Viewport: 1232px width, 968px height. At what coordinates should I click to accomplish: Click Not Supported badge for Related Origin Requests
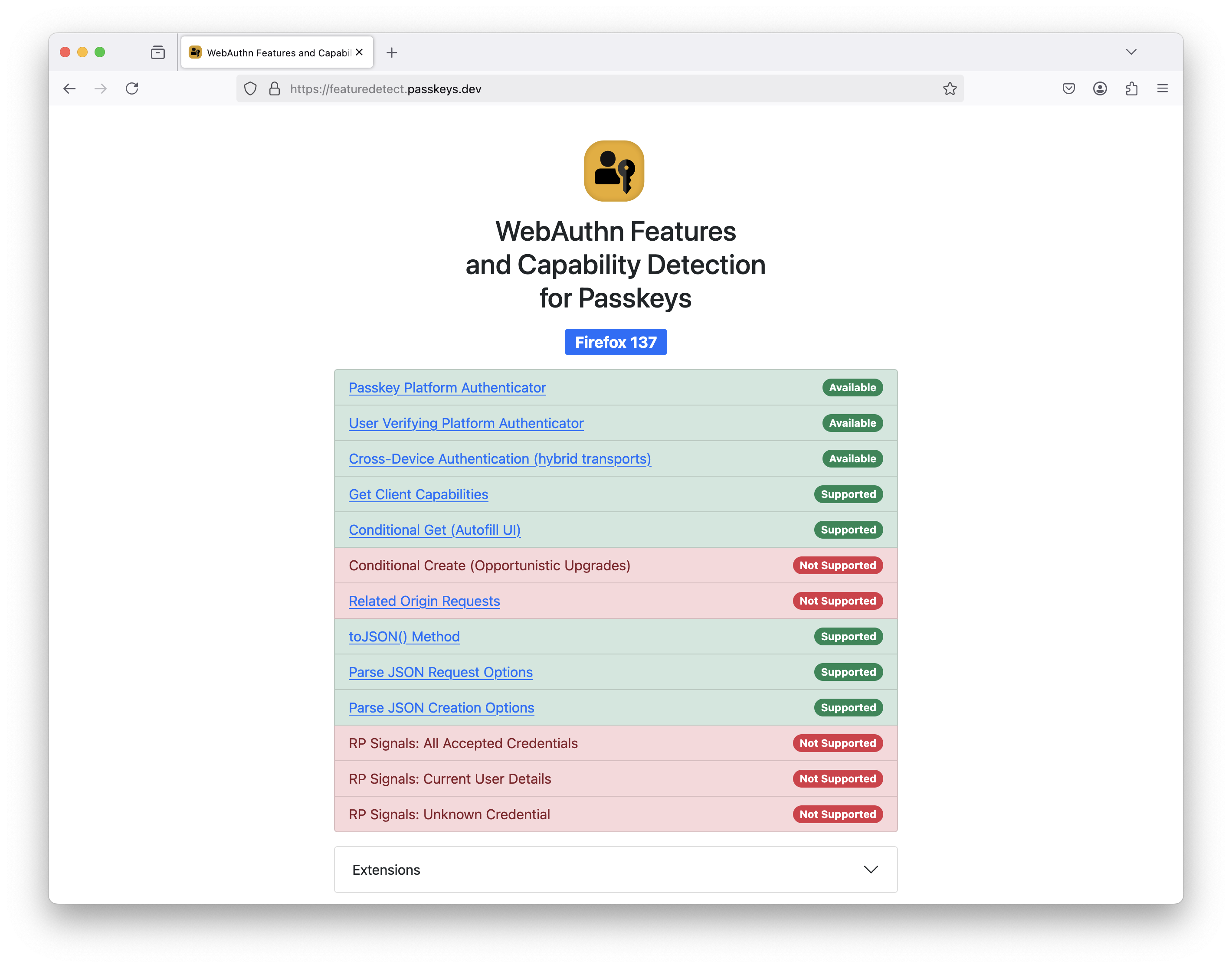tap(837, 601)
